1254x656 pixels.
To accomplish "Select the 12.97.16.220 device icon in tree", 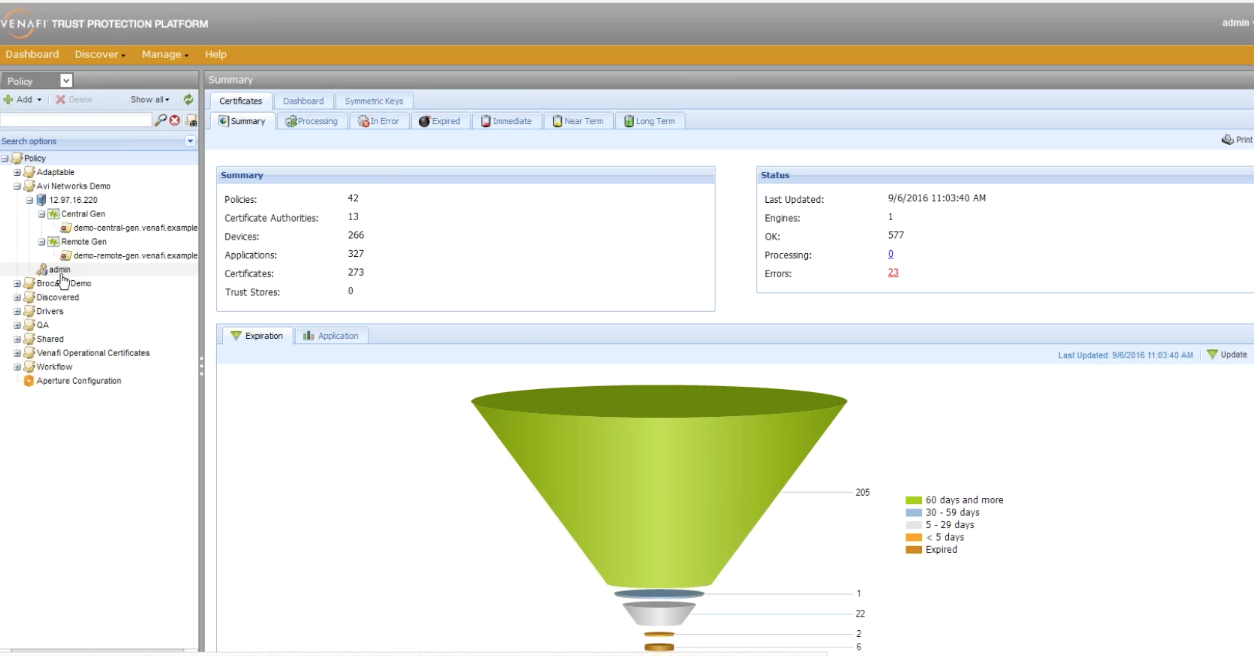I will [42, 200].
